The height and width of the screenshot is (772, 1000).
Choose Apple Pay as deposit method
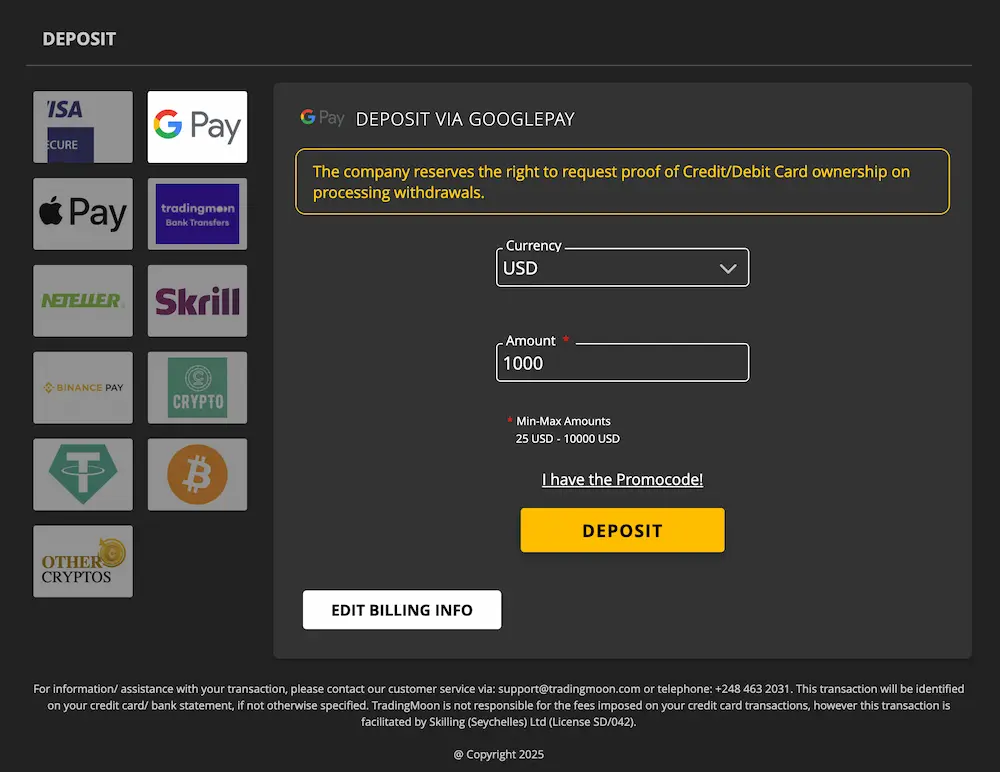(83, 214)
